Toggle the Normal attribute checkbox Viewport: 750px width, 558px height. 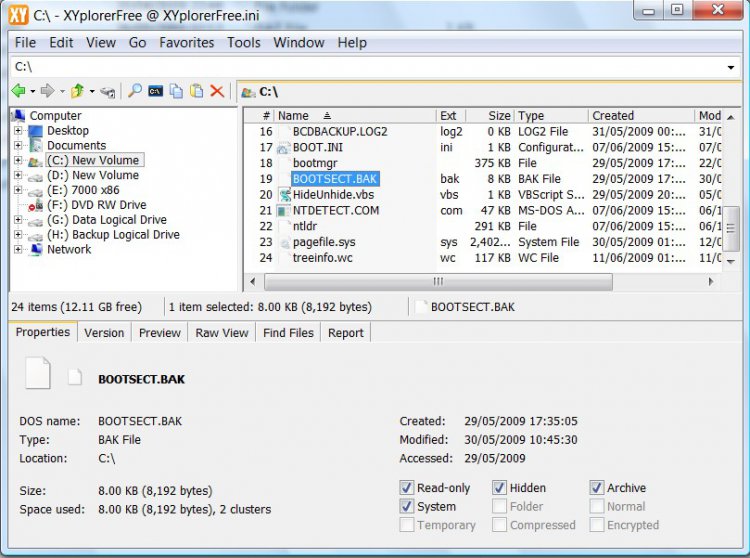(x=596, y=506)
